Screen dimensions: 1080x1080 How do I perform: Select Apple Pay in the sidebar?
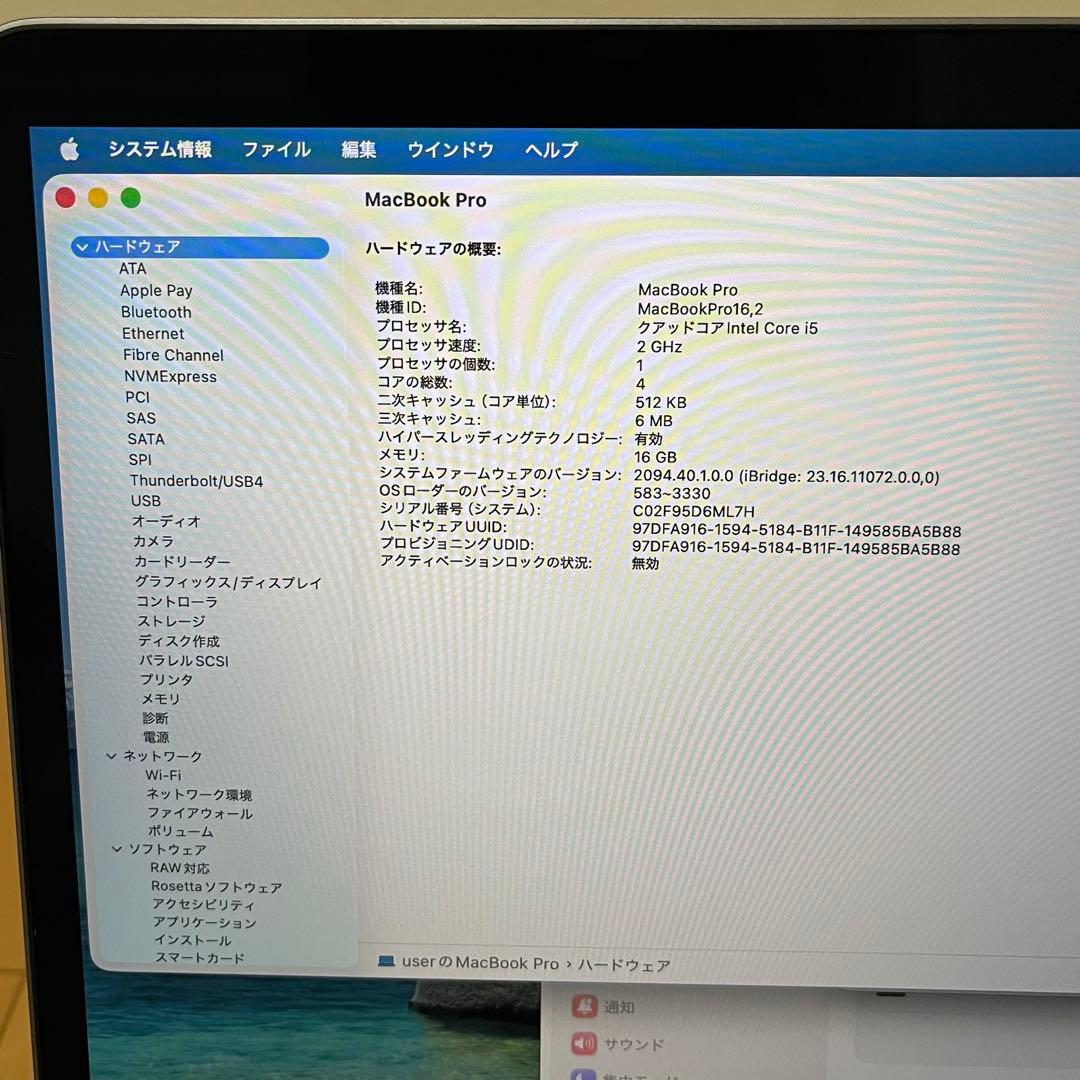pos(156,291)
